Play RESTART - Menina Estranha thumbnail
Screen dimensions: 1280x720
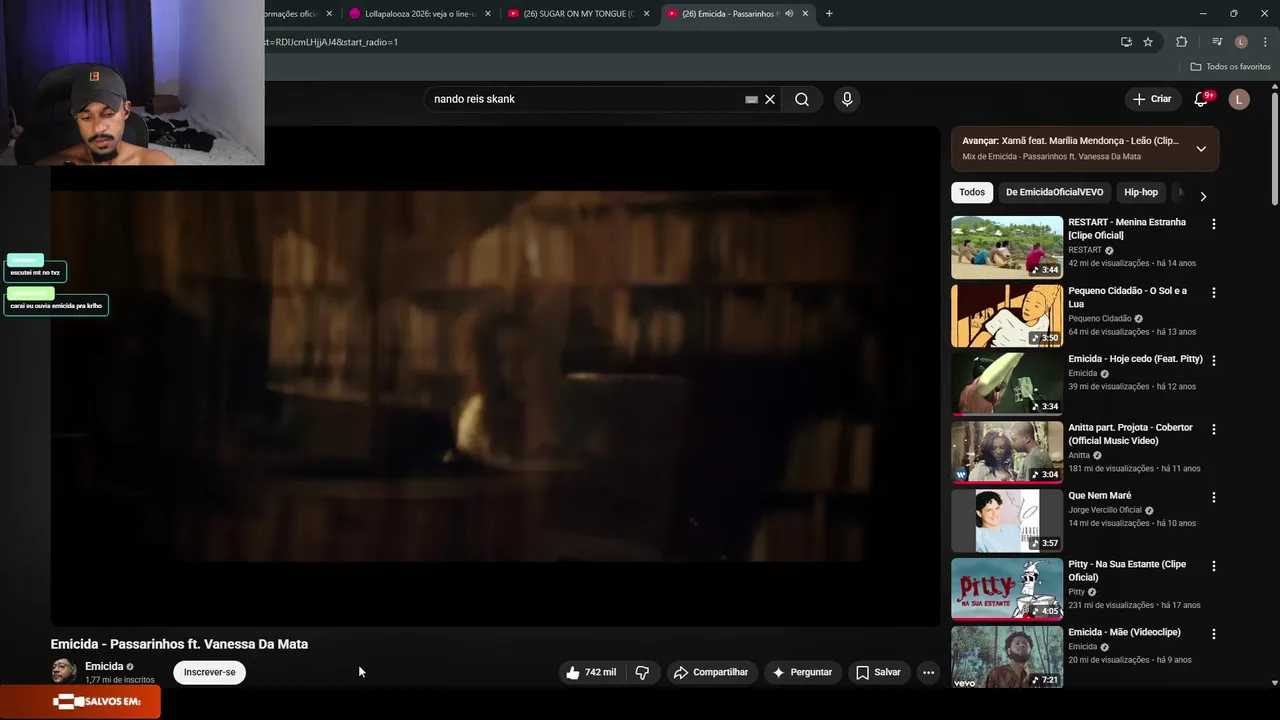(x=1007, y=247)
